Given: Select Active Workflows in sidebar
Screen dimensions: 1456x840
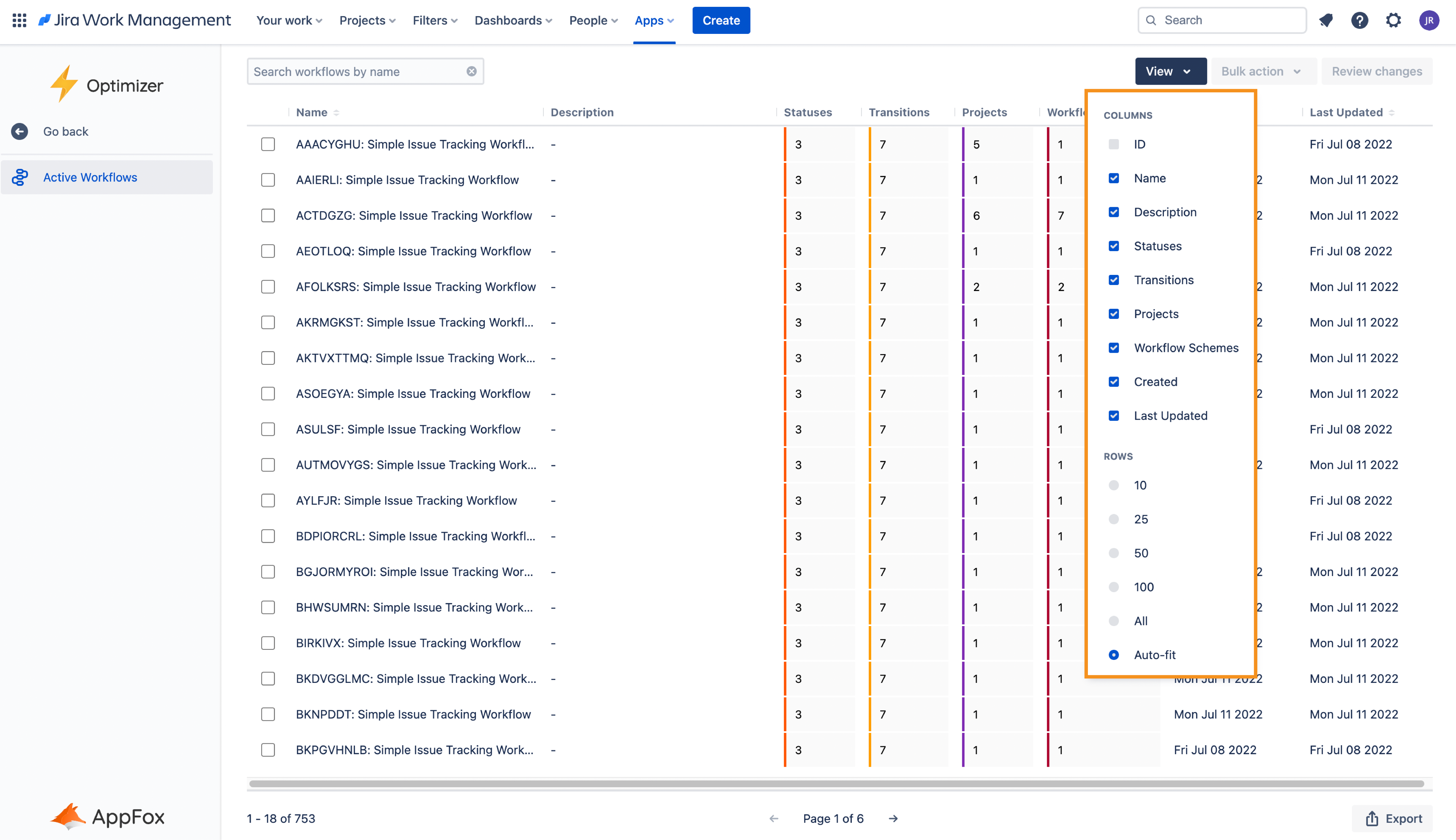Looking at the screenshot, I should coord(90,178).
